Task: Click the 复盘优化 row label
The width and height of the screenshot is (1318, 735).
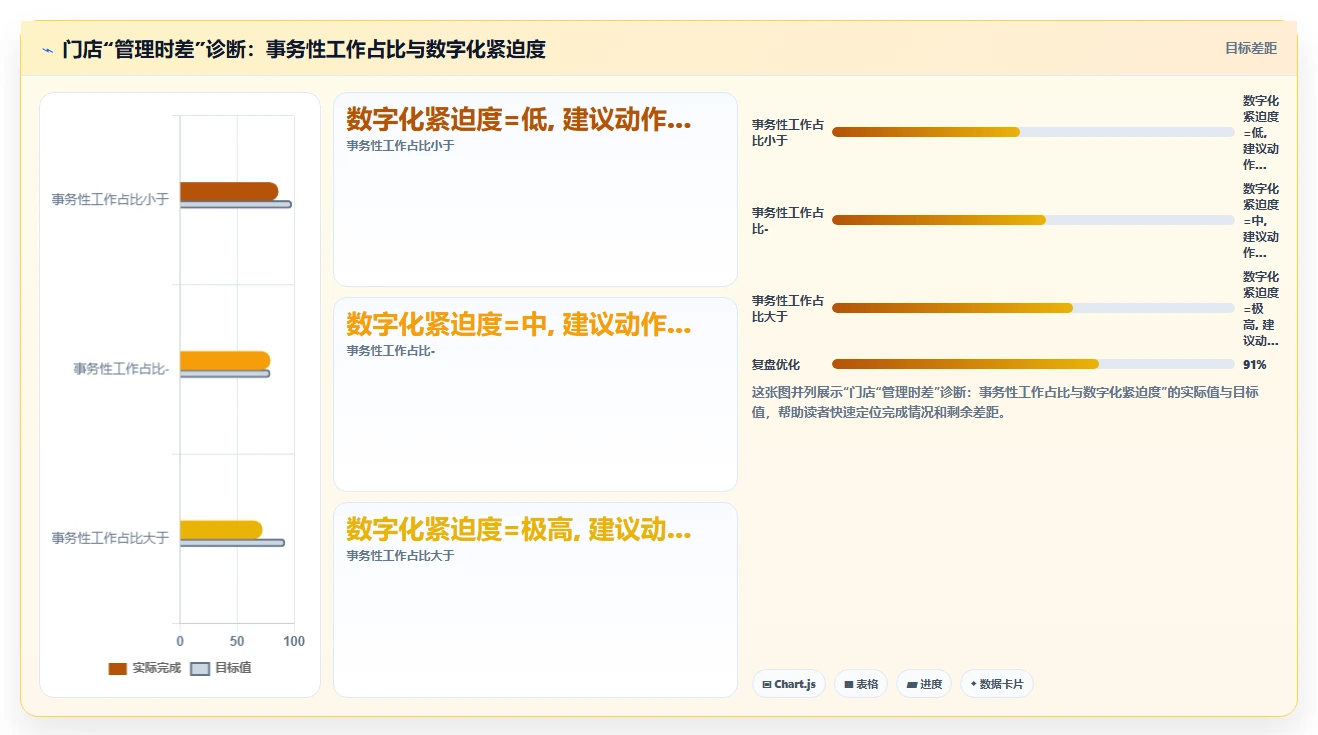Action: tap(776, 365)
